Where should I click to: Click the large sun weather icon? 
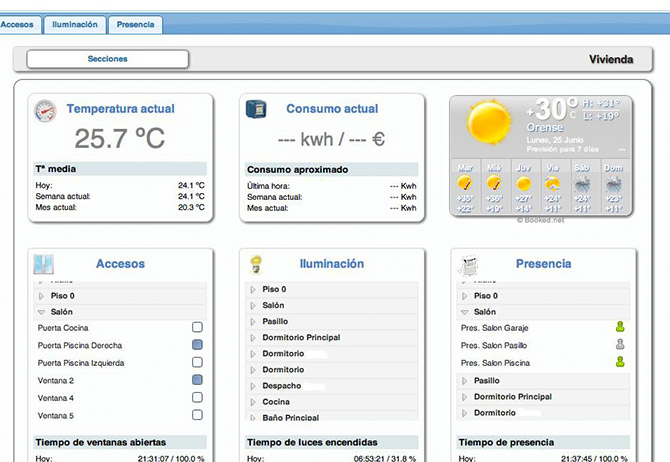coord(489,123)
